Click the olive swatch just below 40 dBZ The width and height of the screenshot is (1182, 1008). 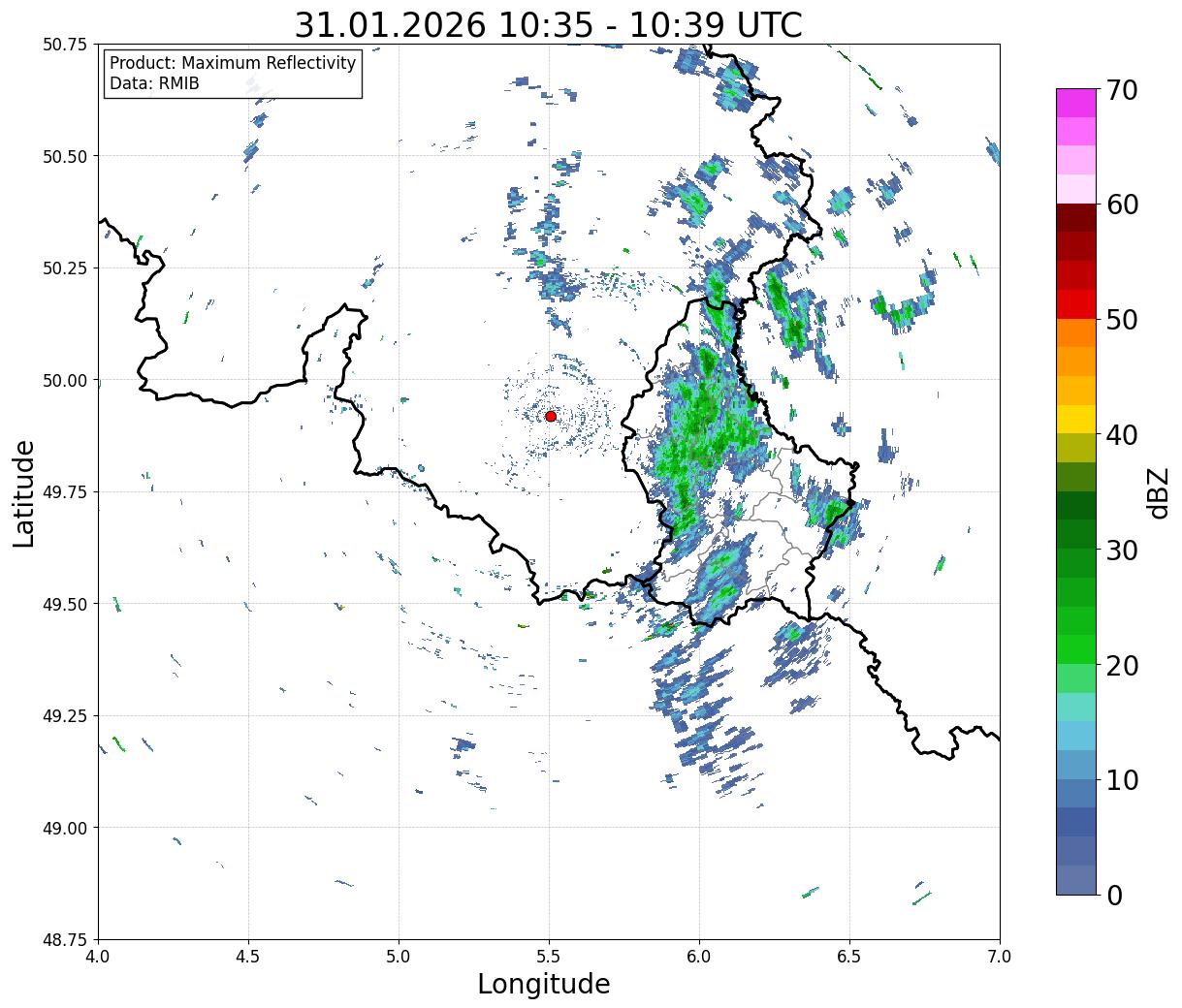tap(1076, 449)
